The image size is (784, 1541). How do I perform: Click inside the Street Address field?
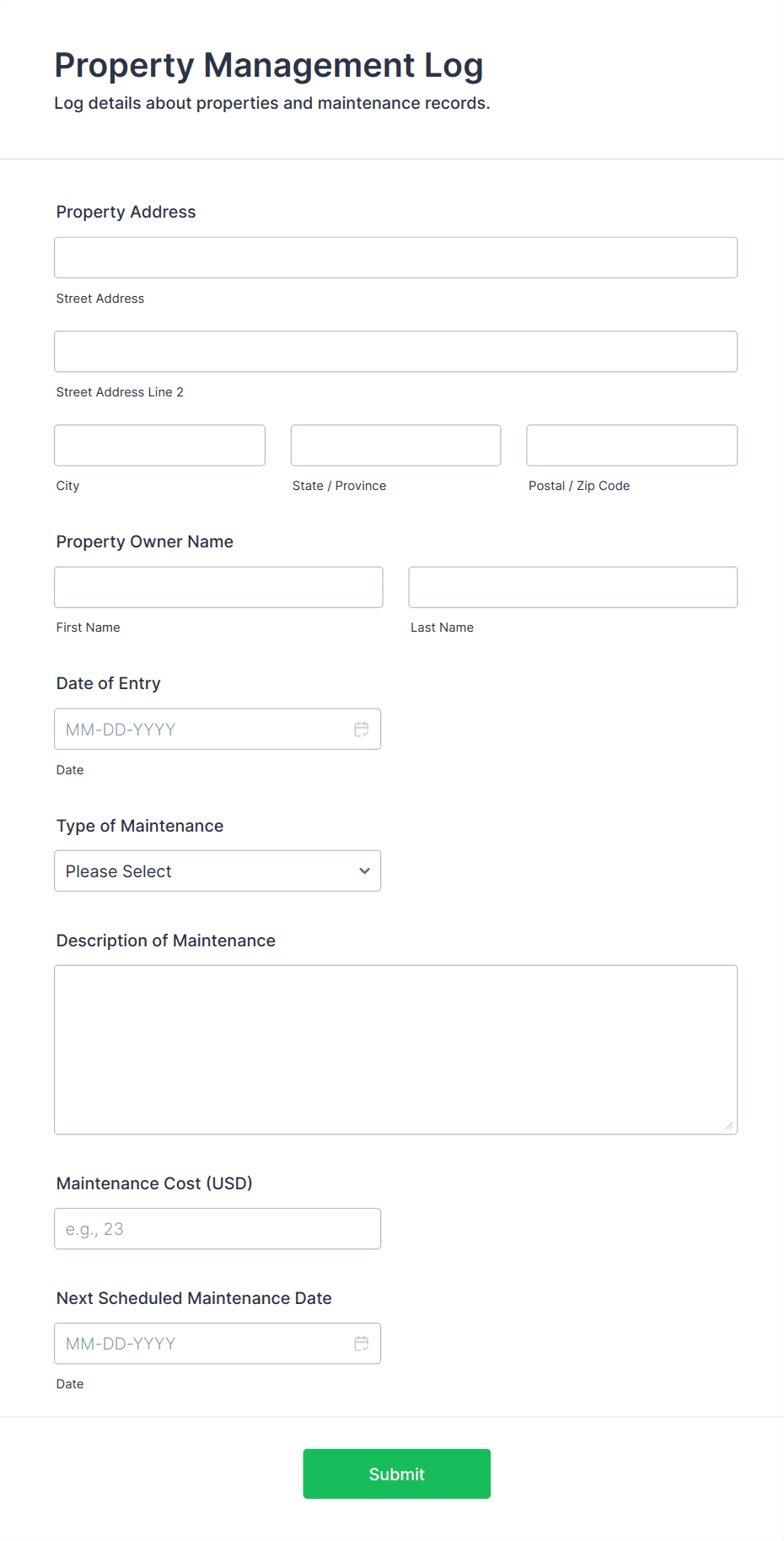[x=396, y=257]
